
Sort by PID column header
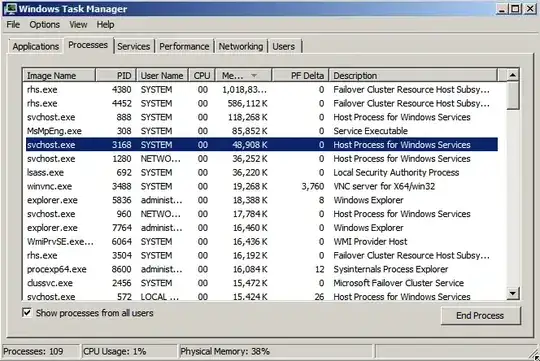pos(116,75)
